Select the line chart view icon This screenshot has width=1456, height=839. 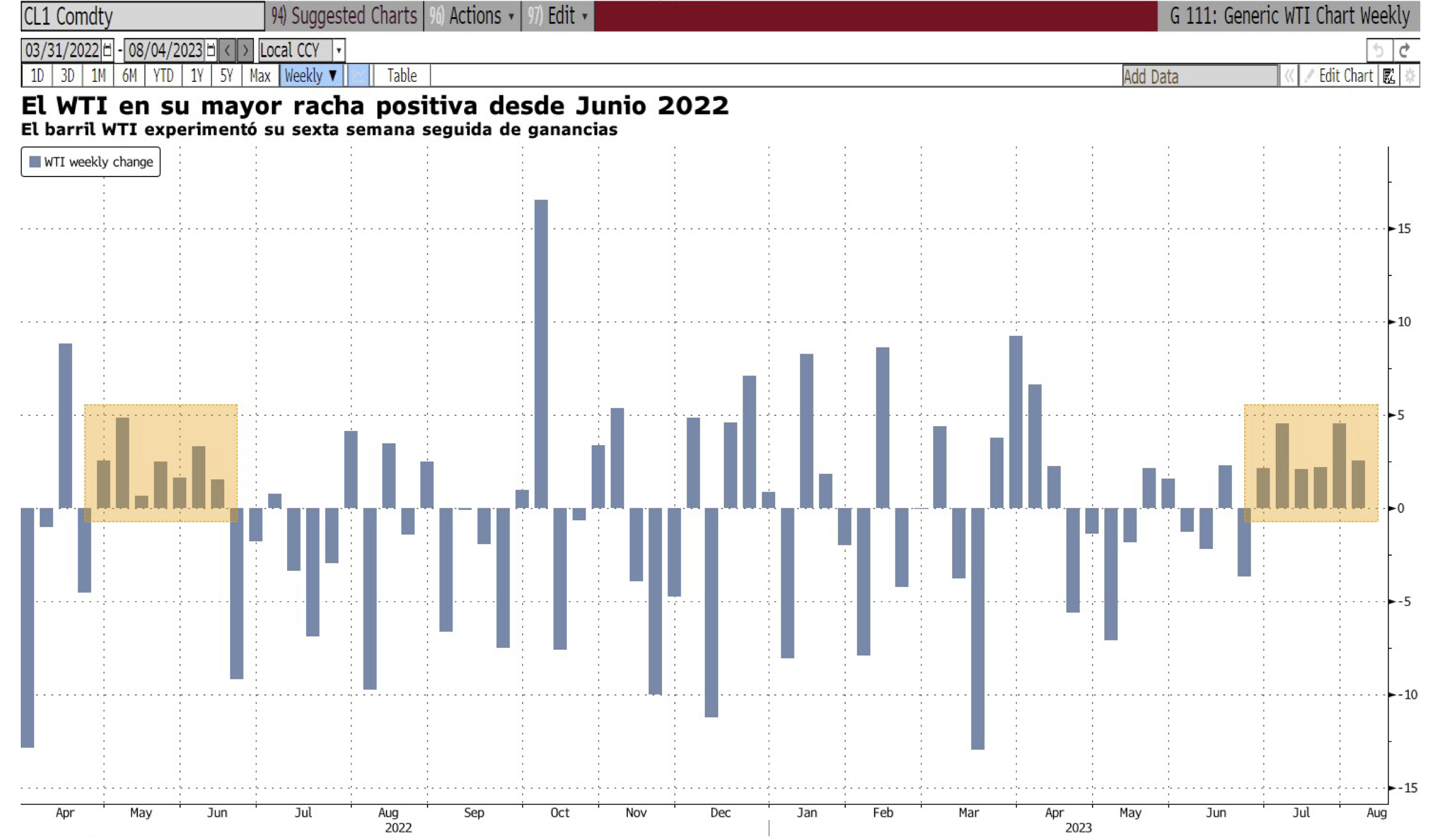pos(359,76)
